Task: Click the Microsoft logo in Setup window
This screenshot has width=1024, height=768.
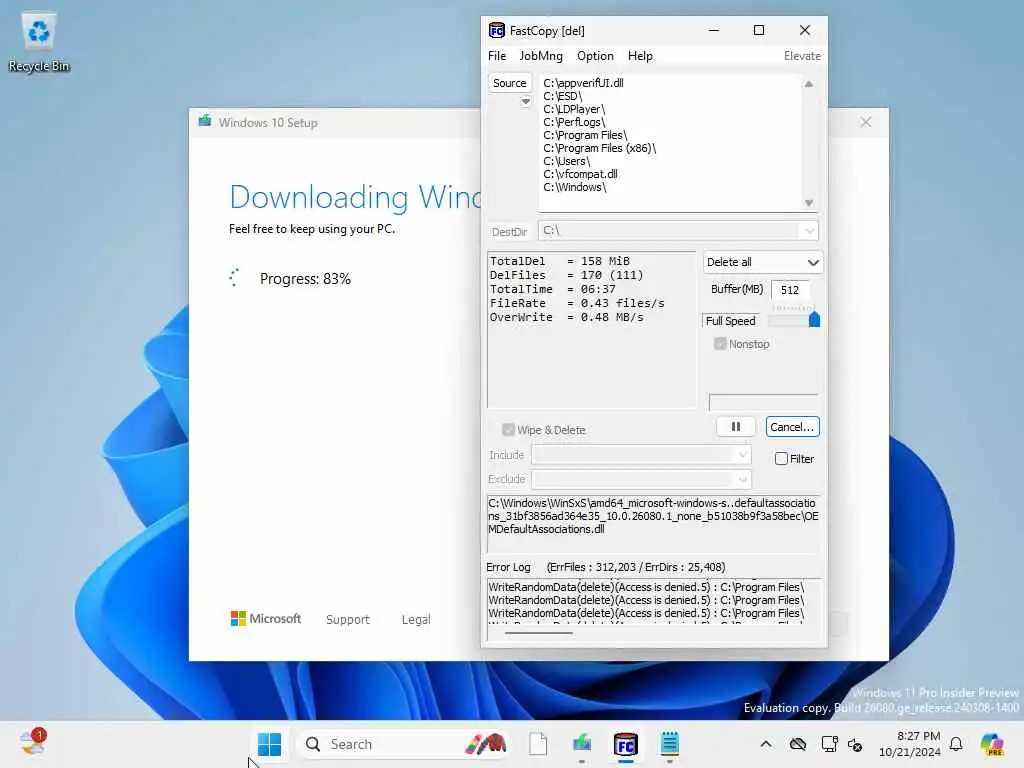Action: (266, 618)
